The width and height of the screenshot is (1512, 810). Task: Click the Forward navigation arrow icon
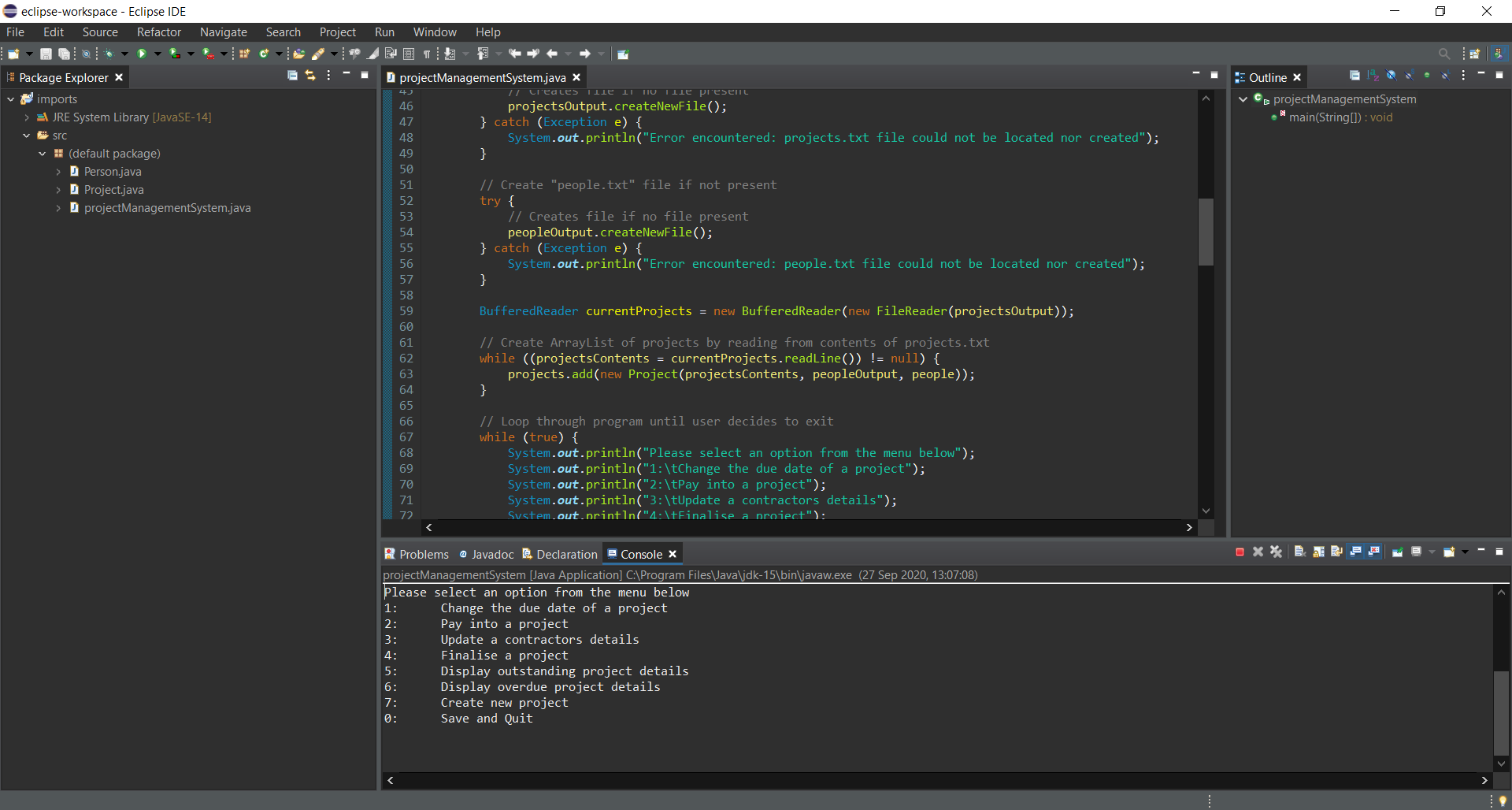coord(585,54)
